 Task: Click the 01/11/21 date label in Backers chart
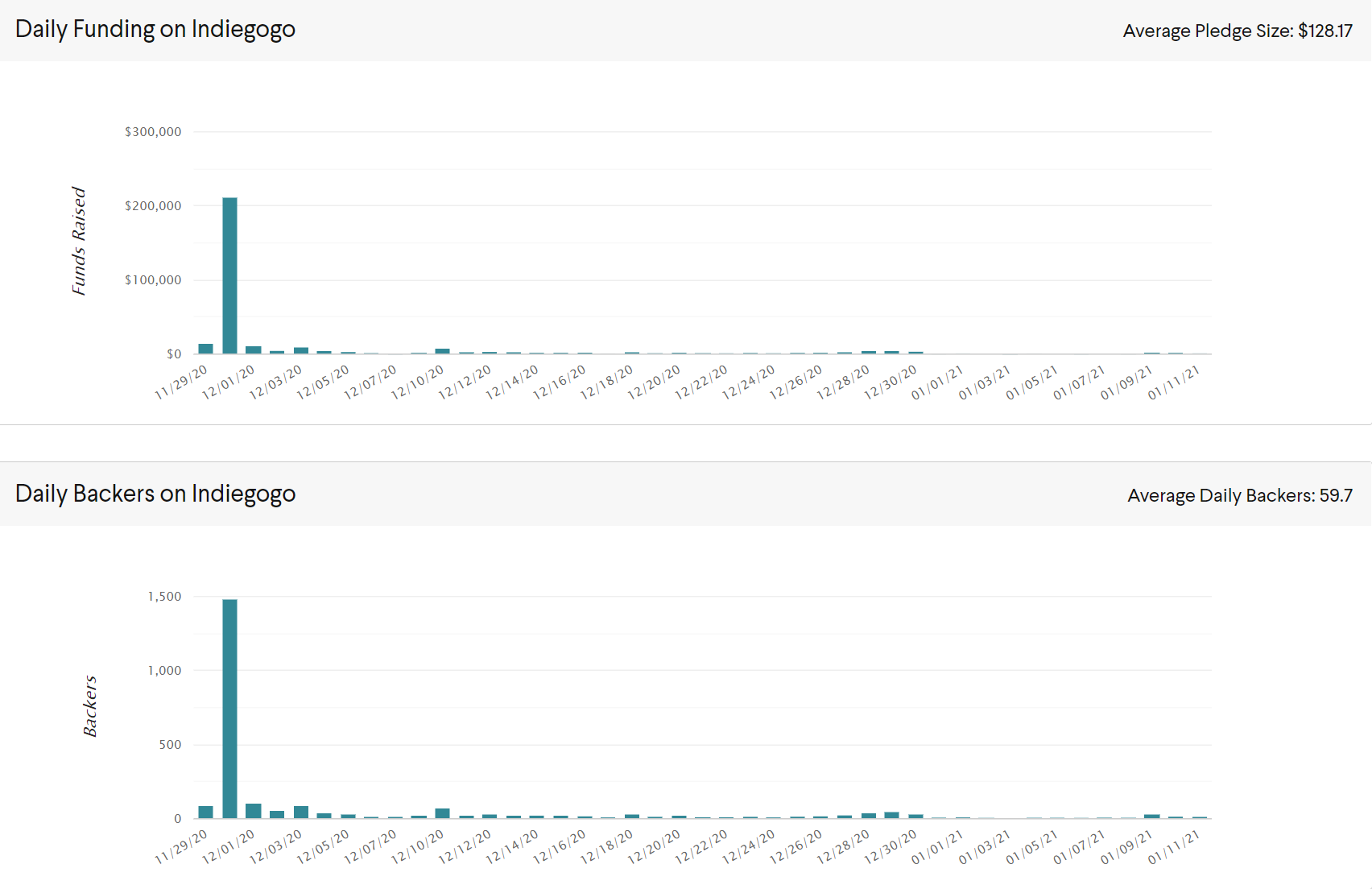(x=1174, y=847)
